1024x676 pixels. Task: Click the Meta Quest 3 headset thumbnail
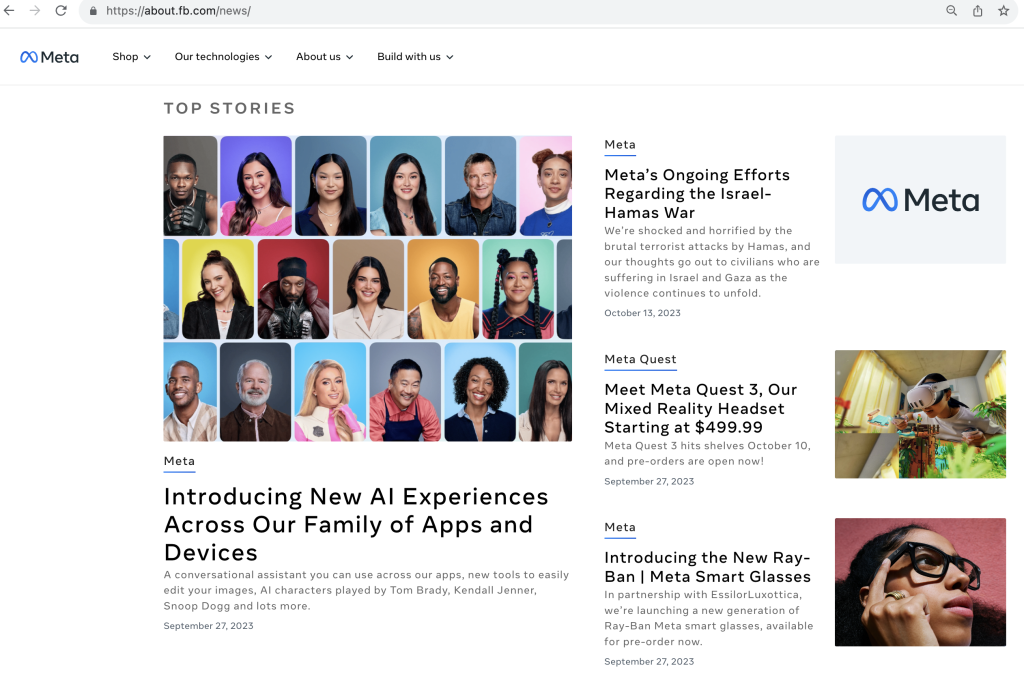coord(920,414)
